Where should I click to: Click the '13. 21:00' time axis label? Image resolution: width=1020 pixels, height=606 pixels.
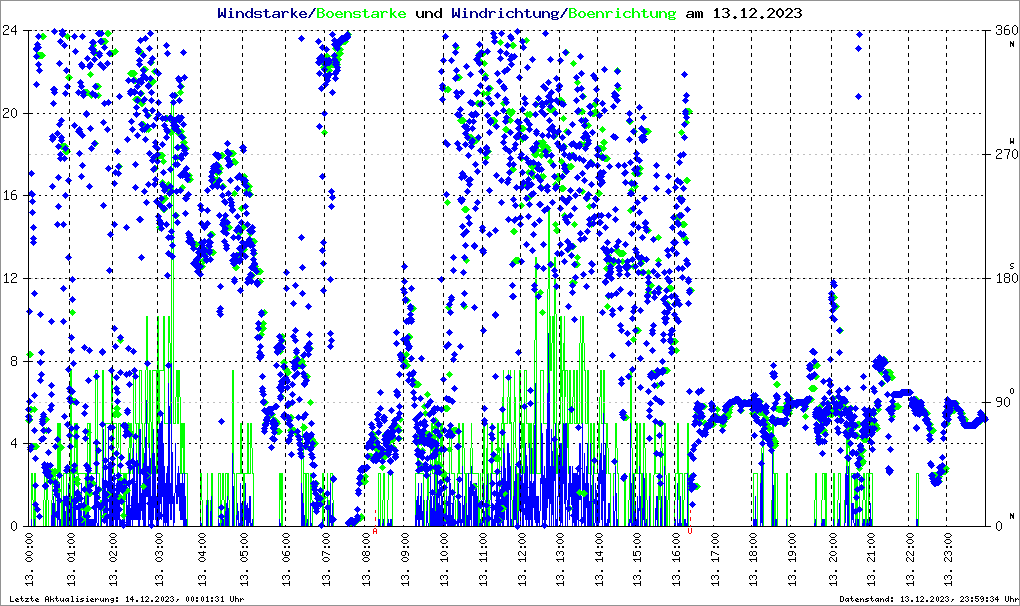coord(870,559)
